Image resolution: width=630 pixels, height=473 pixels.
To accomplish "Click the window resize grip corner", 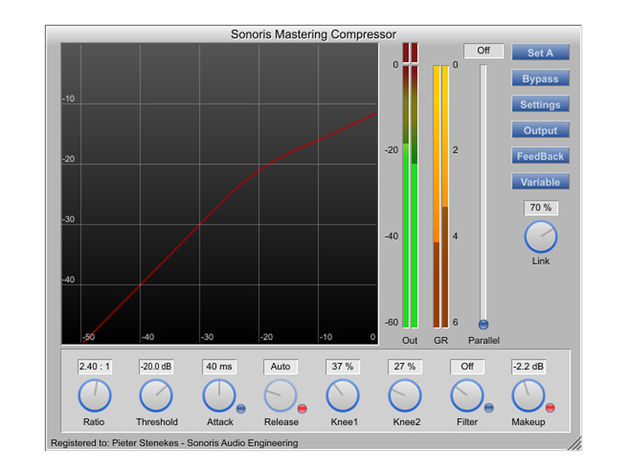I will click(575, 444).
